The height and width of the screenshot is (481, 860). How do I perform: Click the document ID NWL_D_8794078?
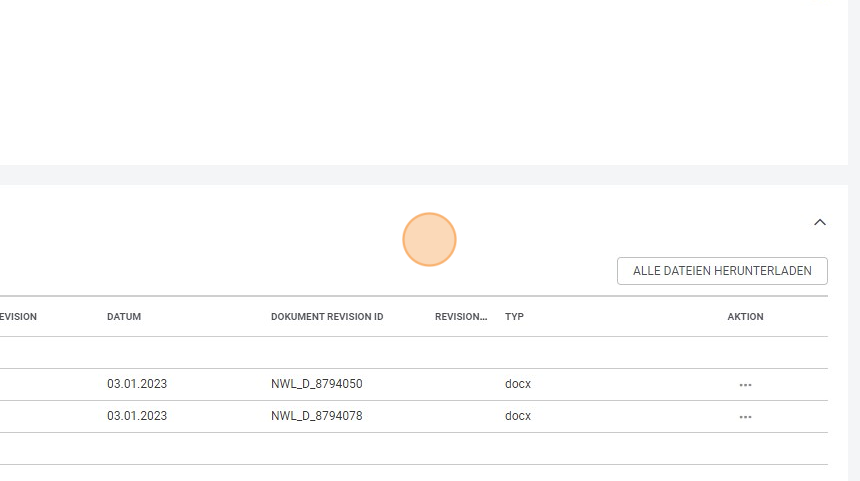316,416
